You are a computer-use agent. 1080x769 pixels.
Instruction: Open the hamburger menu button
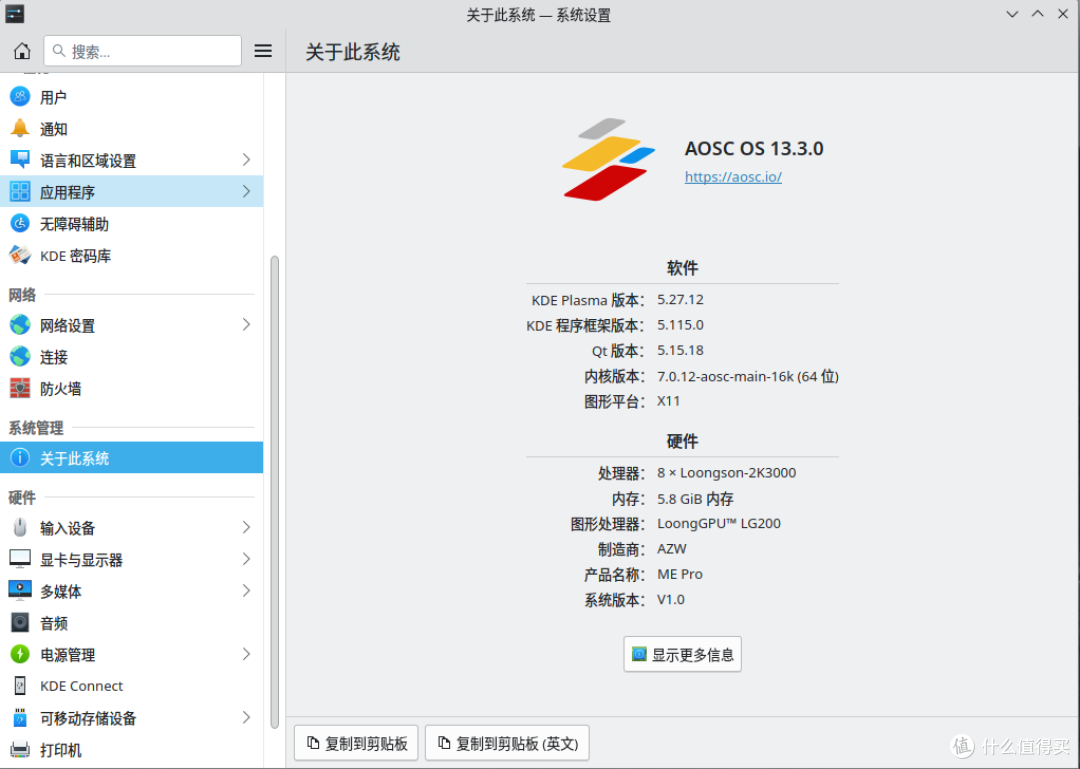click(x=263, y=51)
